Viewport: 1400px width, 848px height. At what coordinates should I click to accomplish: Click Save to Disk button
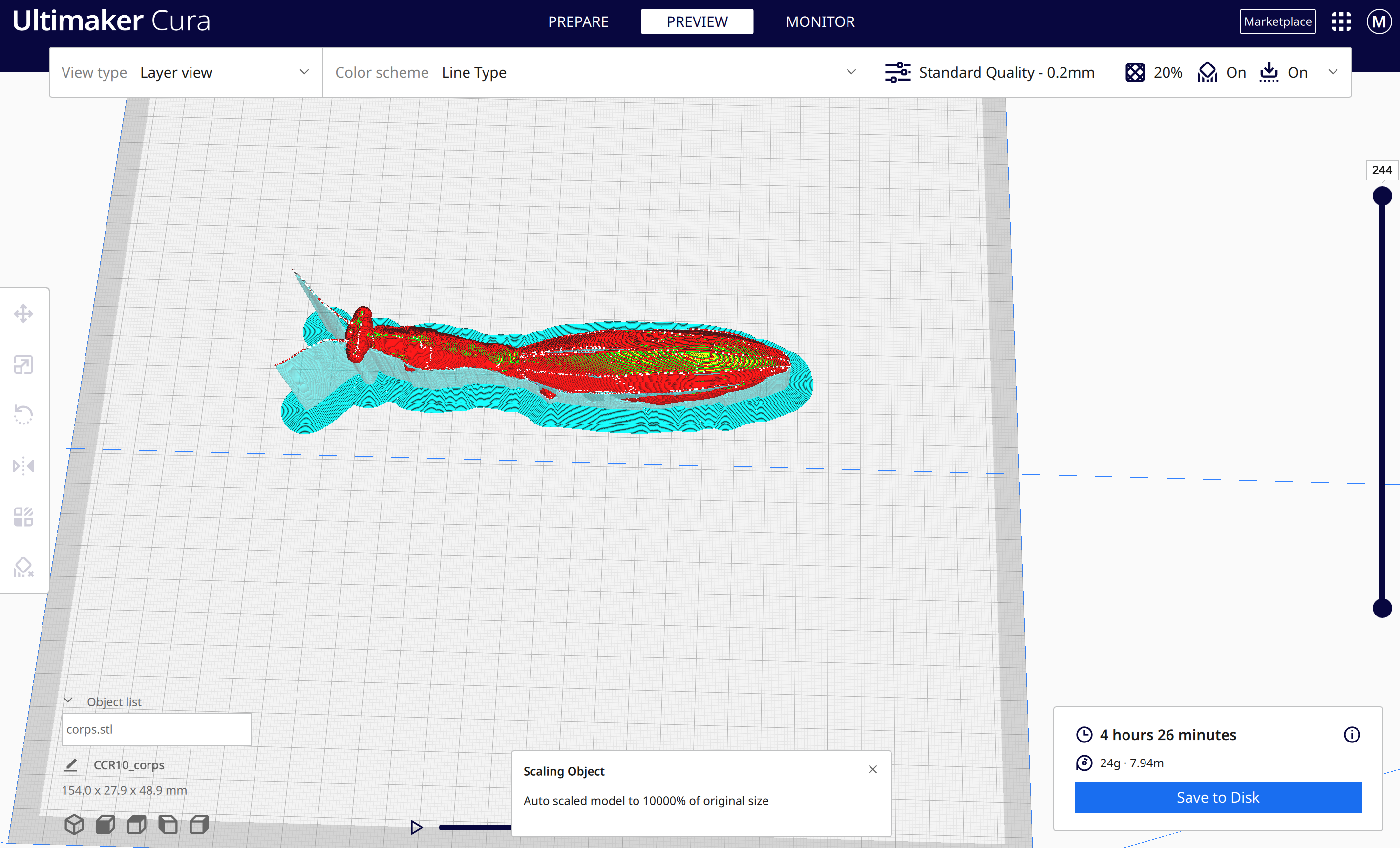(x=1218, y=797)
